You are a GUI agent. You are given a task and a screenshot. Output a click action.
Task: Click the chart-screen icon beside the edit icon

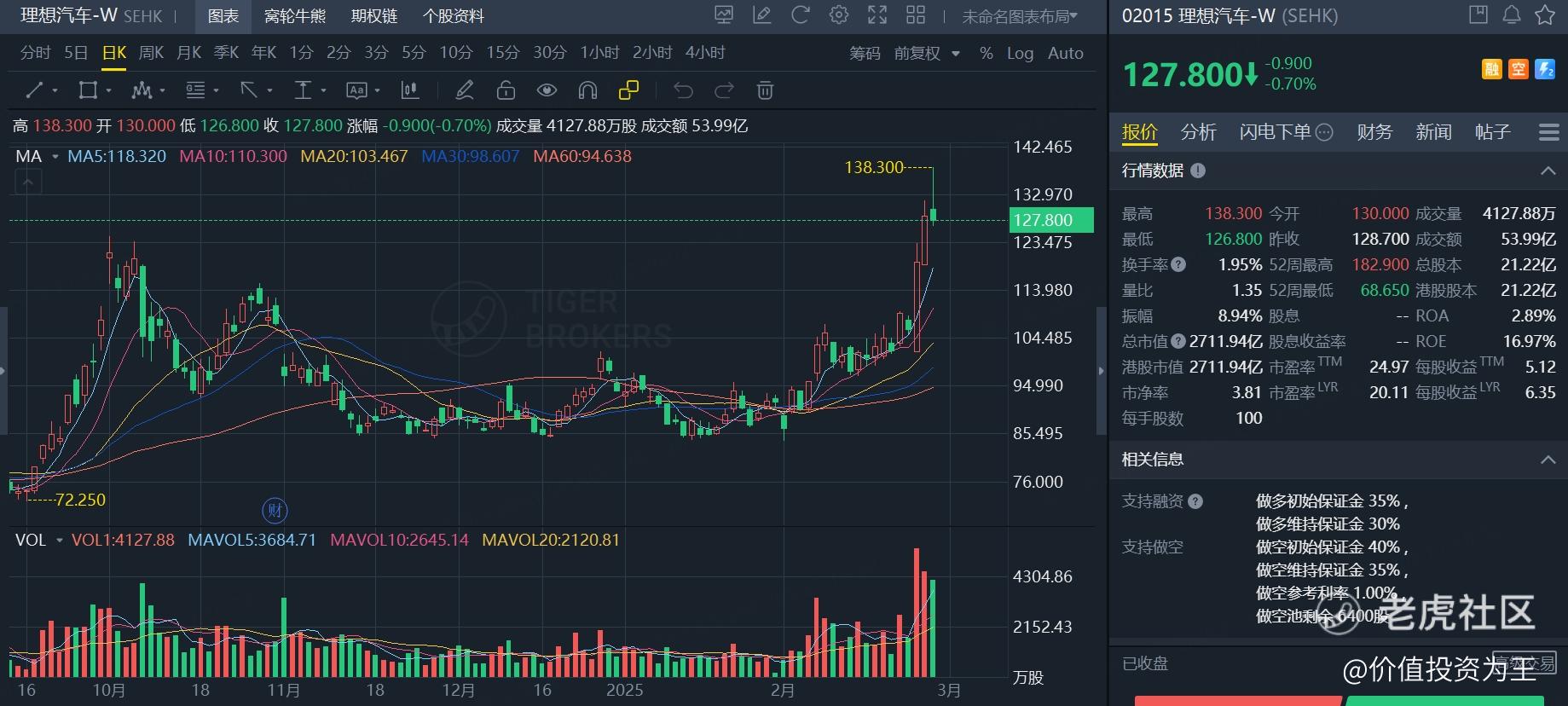(x=724, y=15)
